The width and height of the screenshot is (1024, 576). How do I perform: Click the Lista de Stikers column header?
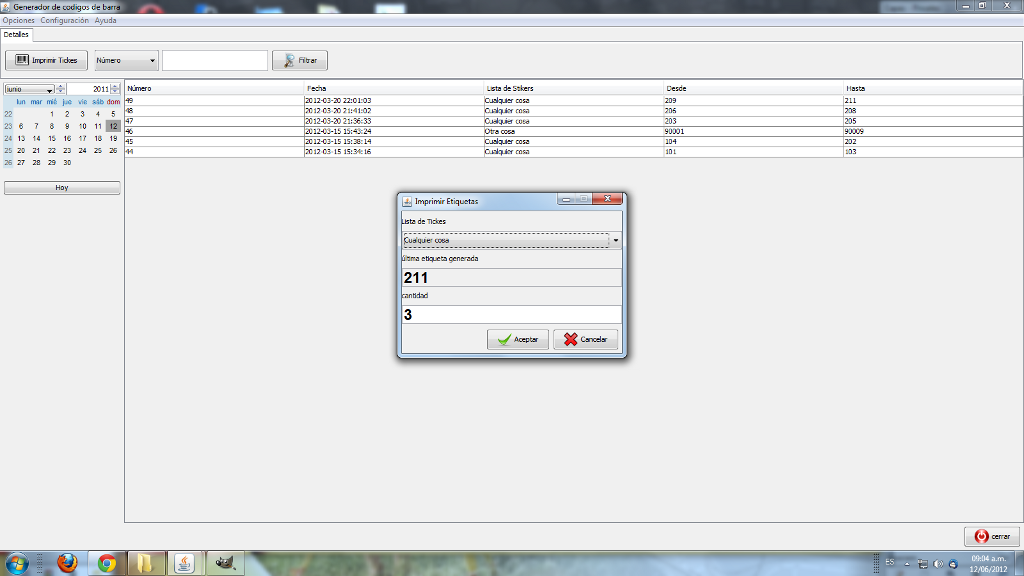pos(574,88)
